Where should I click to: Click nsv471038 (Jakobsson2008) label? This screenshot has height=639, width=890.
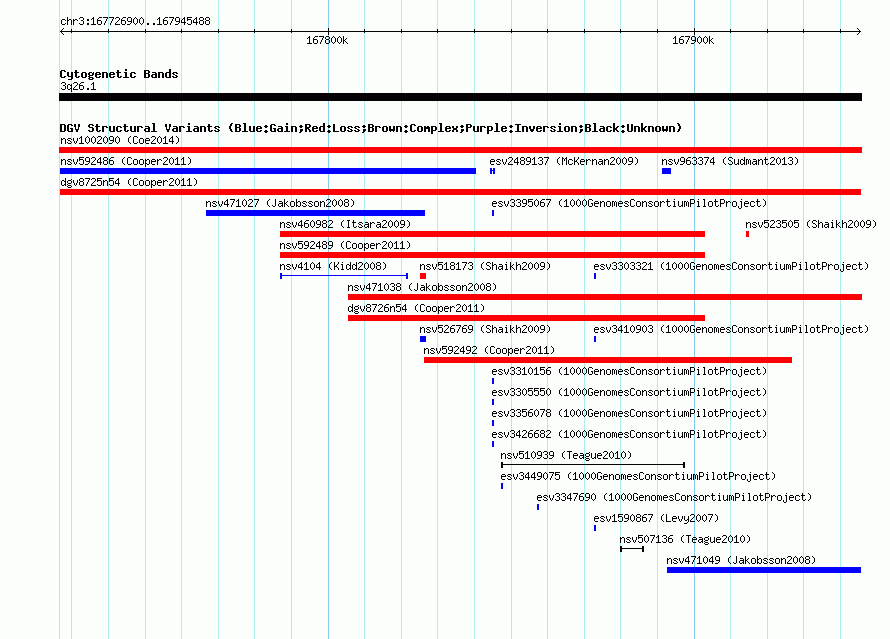tap(422, 287)
